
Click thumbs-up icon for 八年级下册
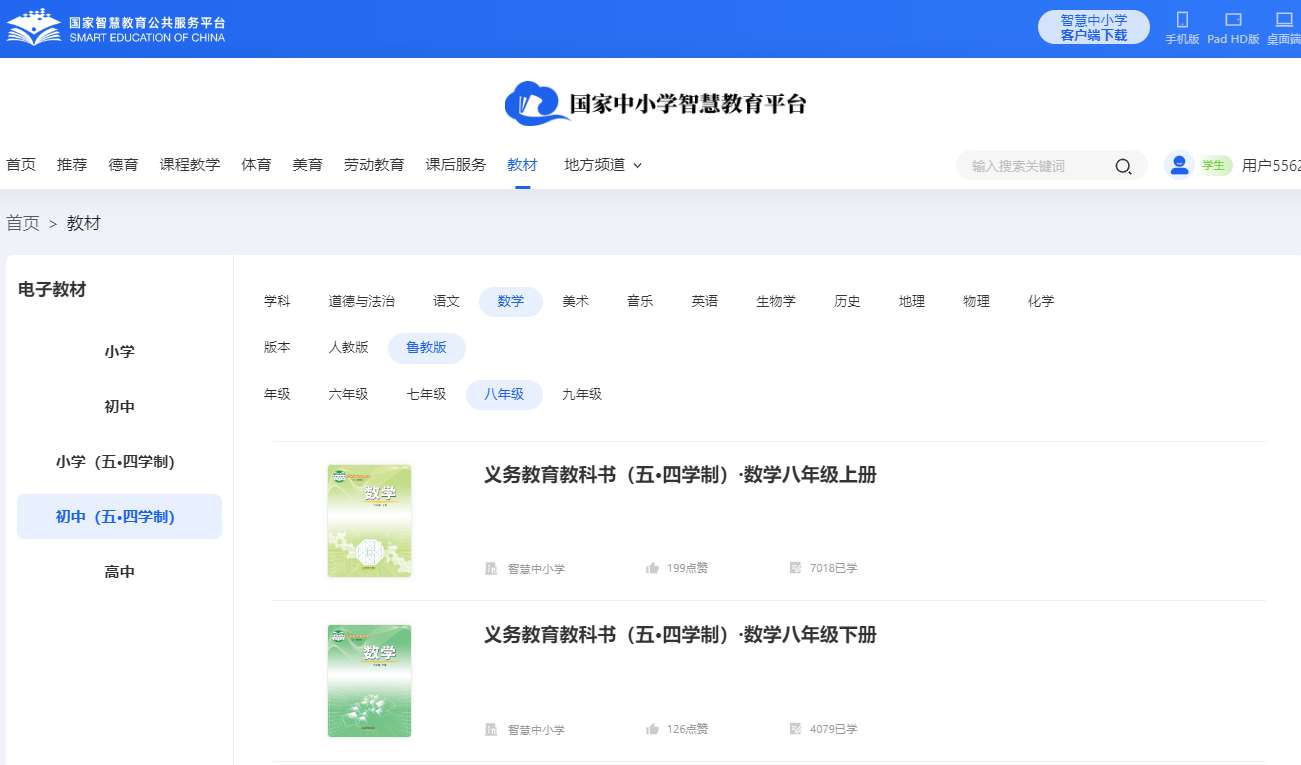tap(653, 729)
